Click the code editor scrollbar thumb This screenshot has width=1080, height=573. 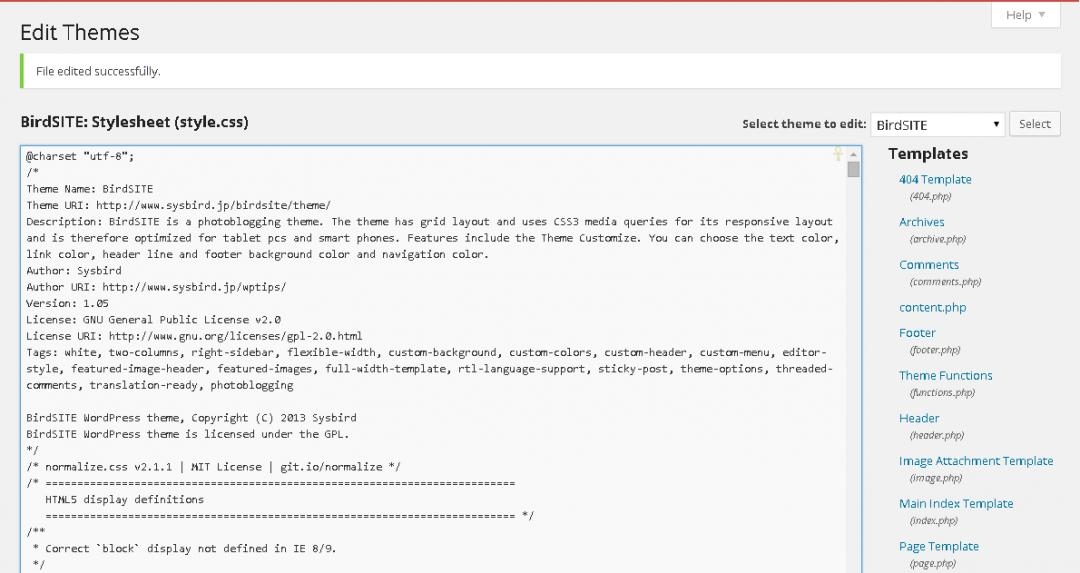854,169
